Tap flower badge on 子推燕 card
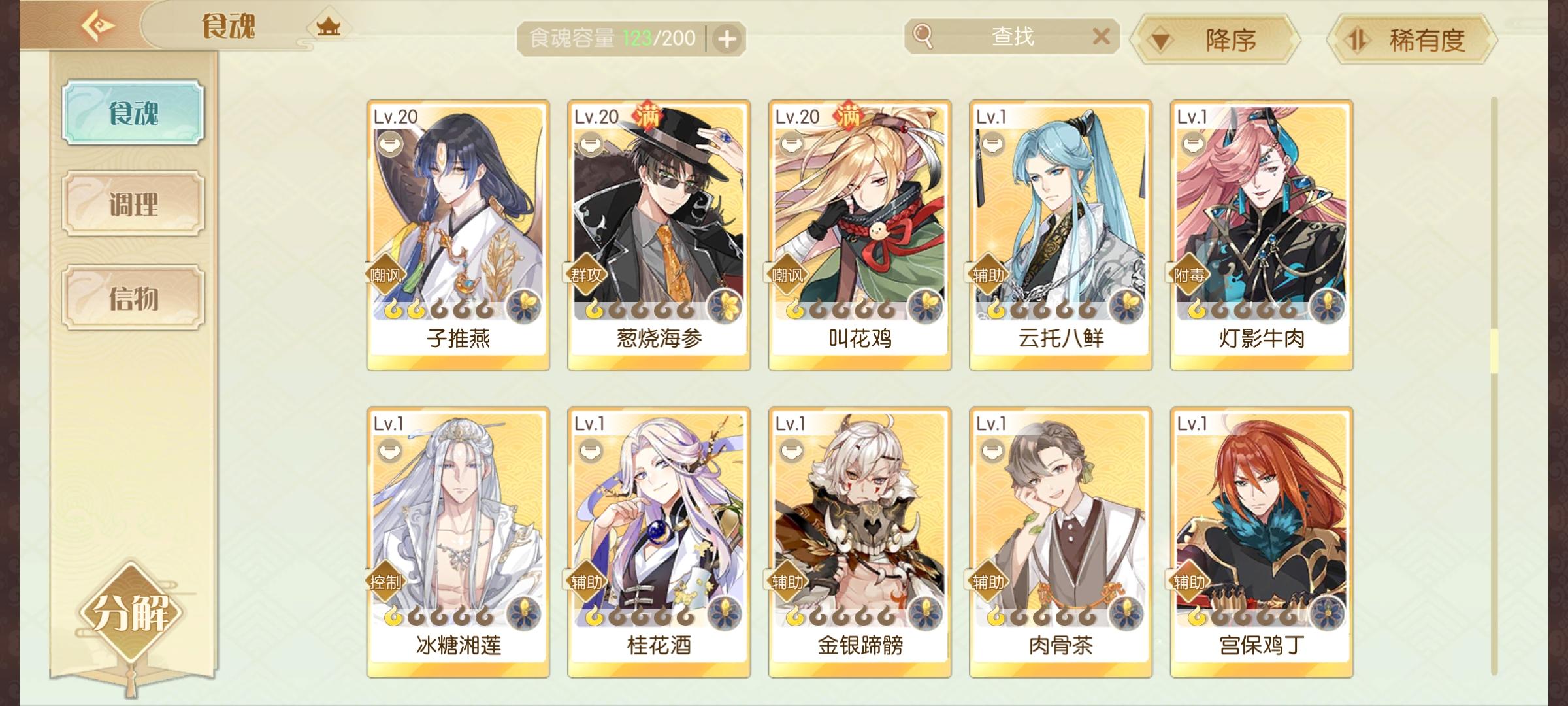 click(x=523, y=305)
